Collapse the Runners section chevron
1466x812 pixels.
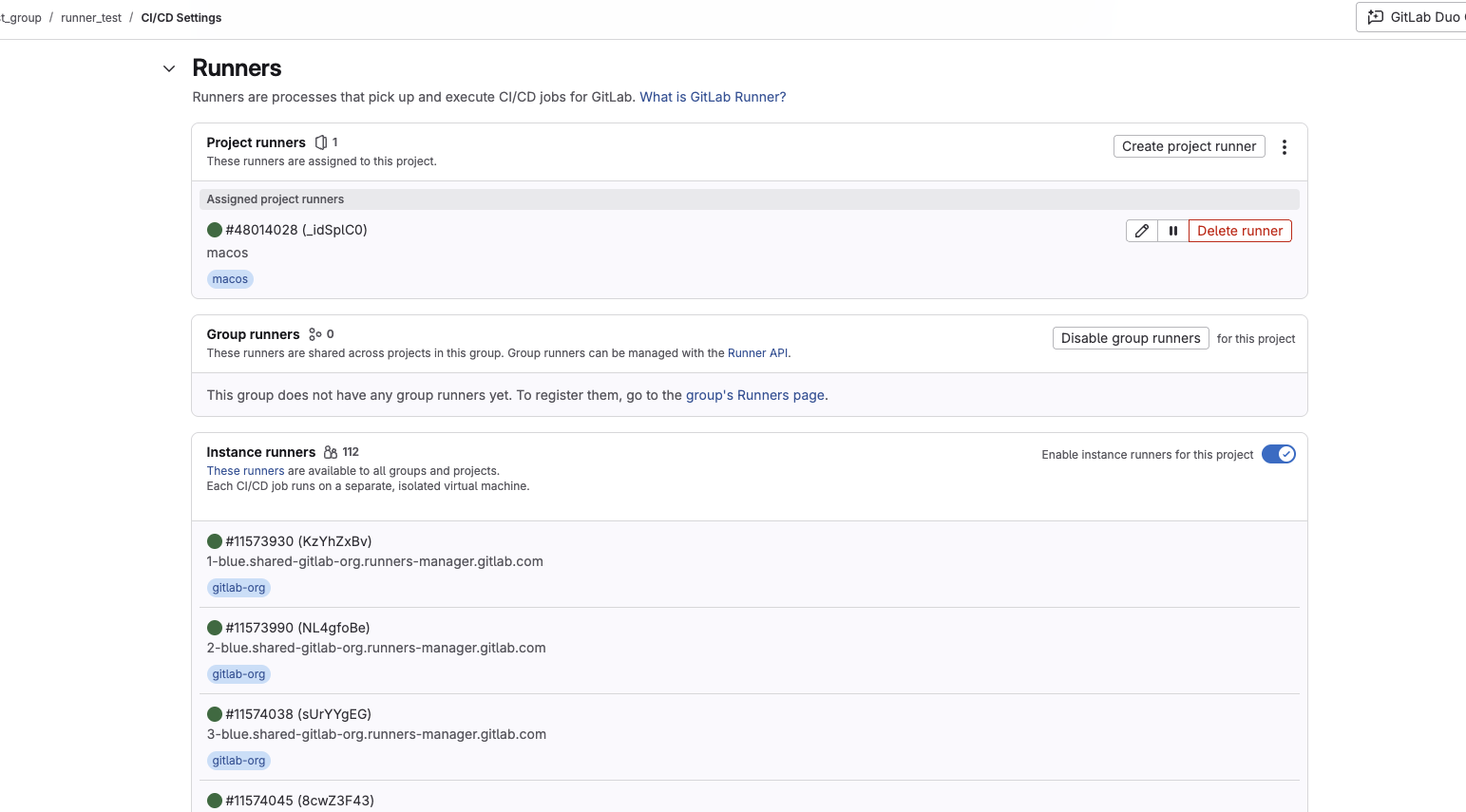(169, 68)
